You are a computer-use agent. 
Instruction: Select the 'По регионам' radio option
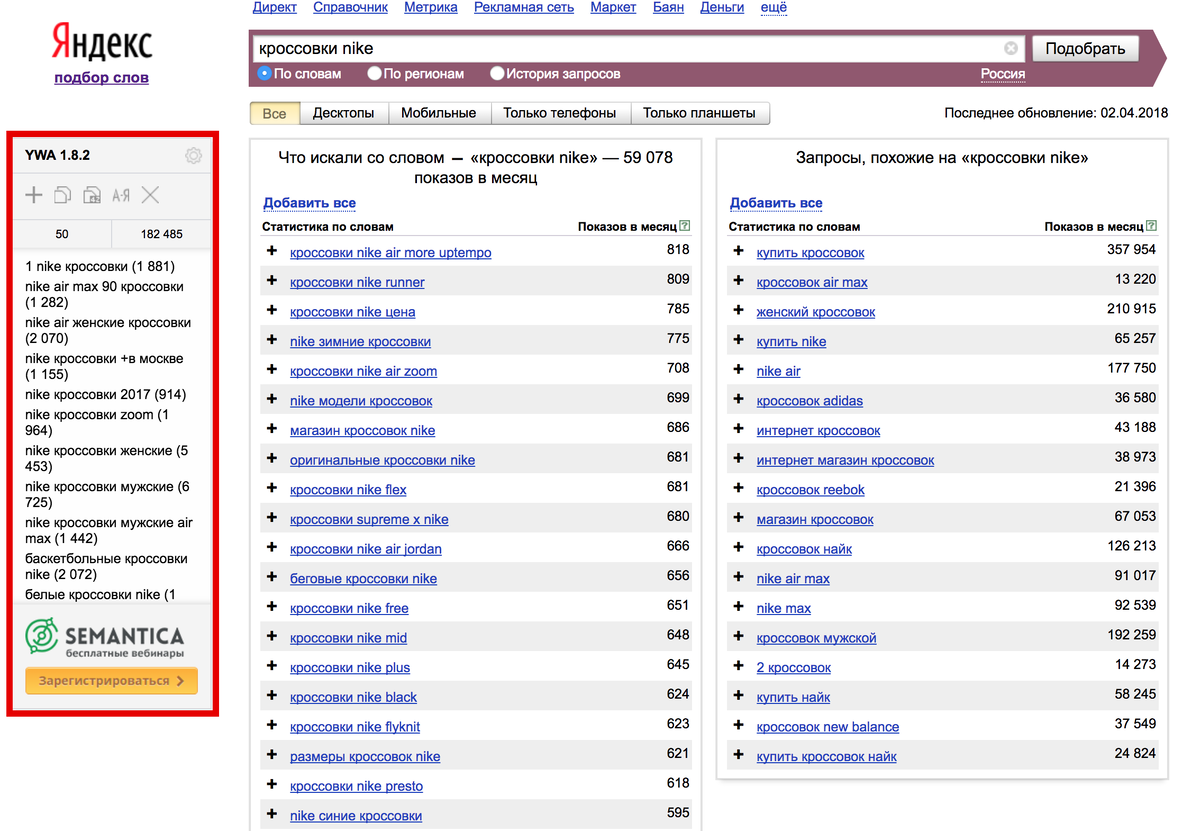374,73
